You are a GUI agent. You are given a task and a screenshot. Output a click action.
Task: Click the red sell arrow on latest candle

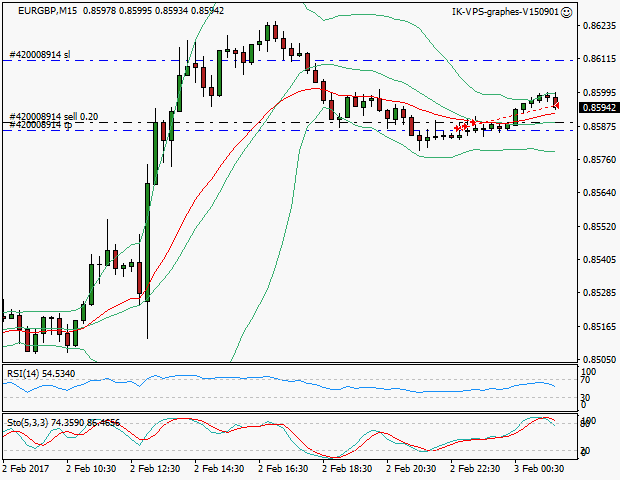pyautogui.click(x=556, y=103)
